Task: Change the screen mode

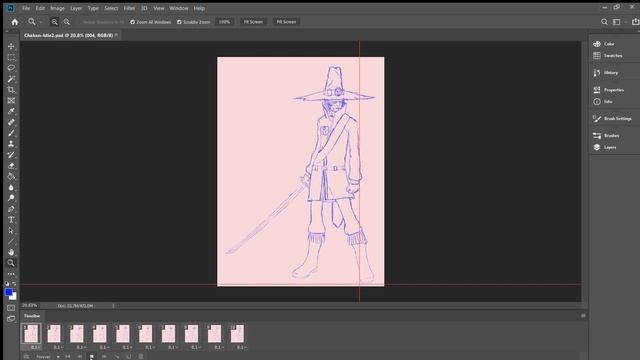Action: (x=11, y=318)
